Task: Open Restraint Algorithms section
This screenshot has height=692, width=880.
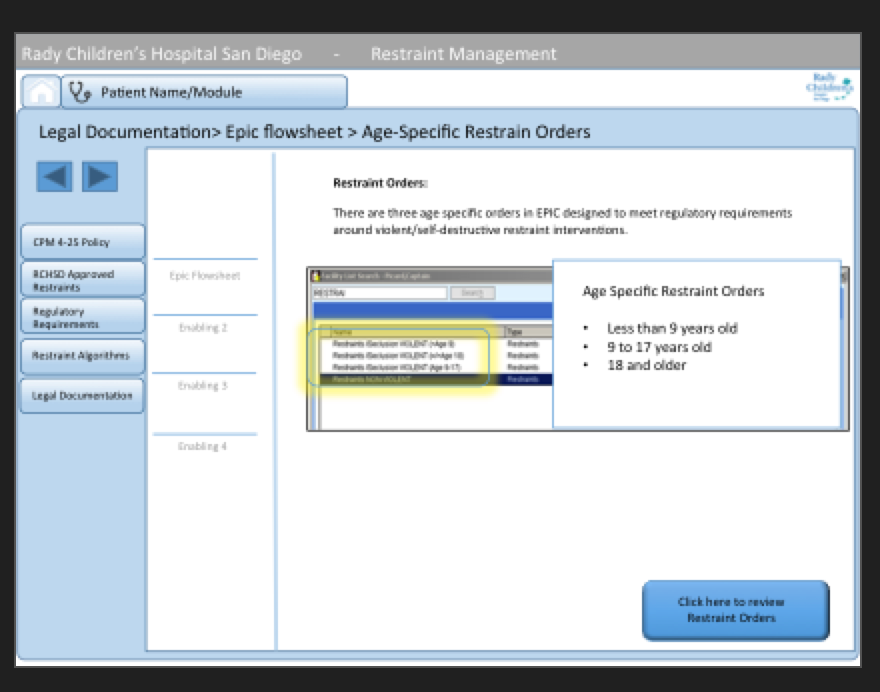Action: click(x=83, y=356)
